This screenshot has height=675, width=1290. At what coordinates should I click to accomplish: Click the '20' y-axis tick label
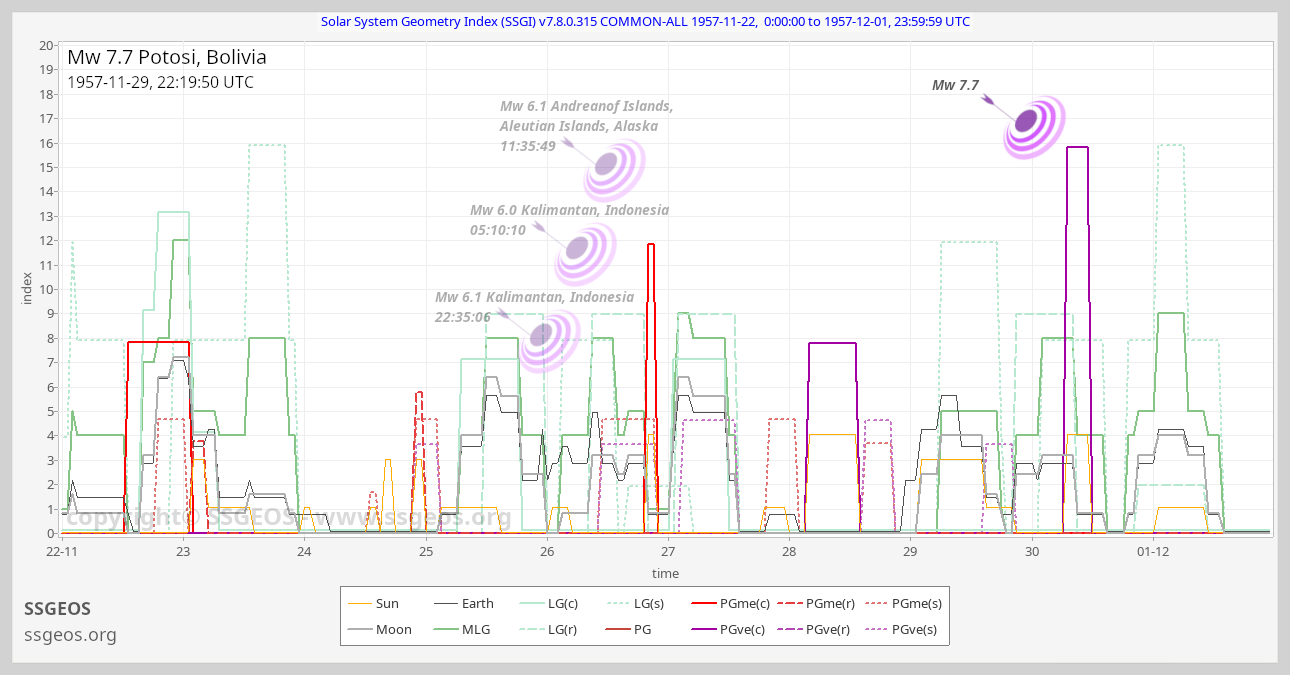[46, 45]
